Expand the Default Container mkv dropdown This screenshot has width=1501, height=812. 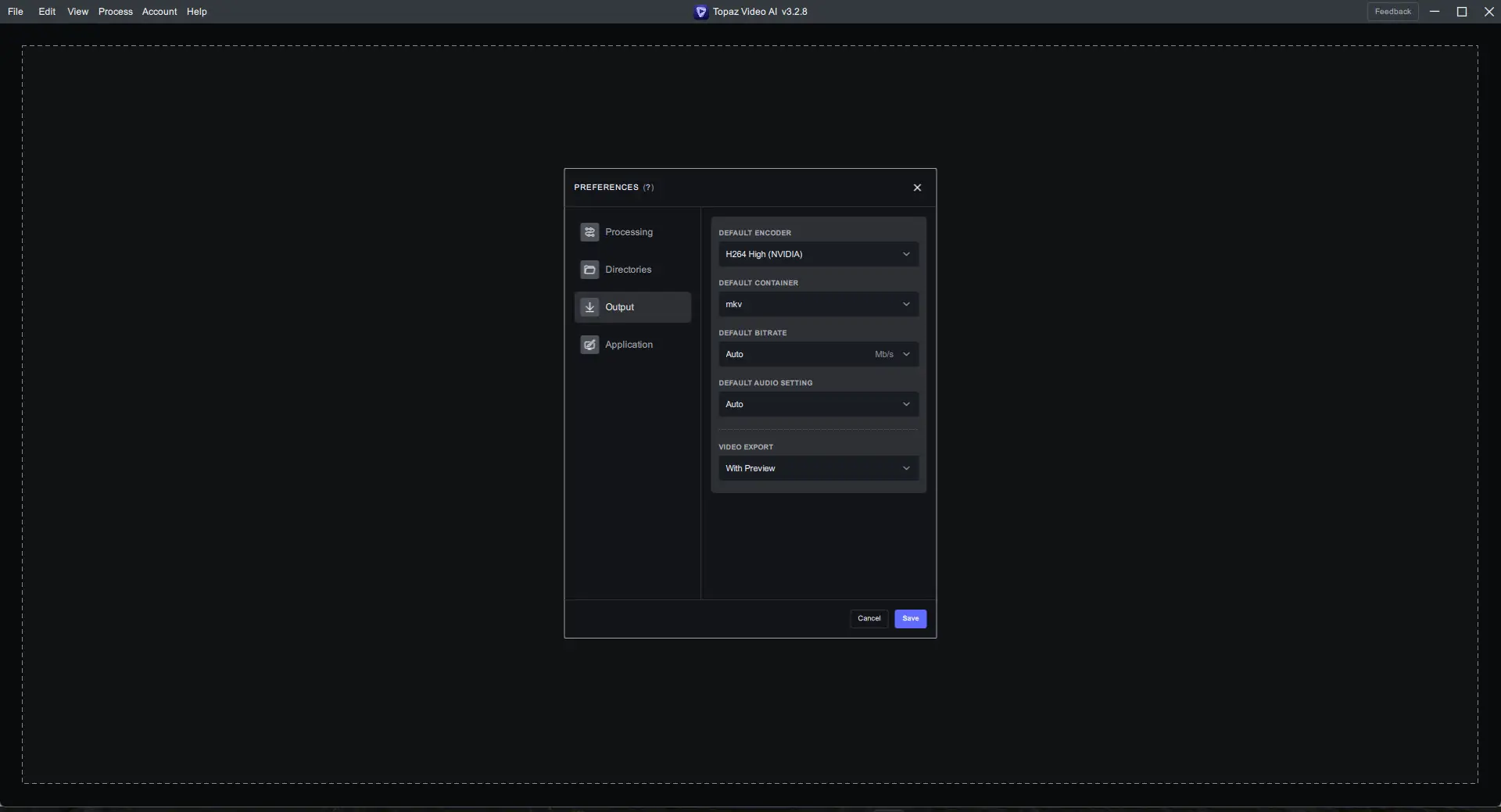point(819,304)
